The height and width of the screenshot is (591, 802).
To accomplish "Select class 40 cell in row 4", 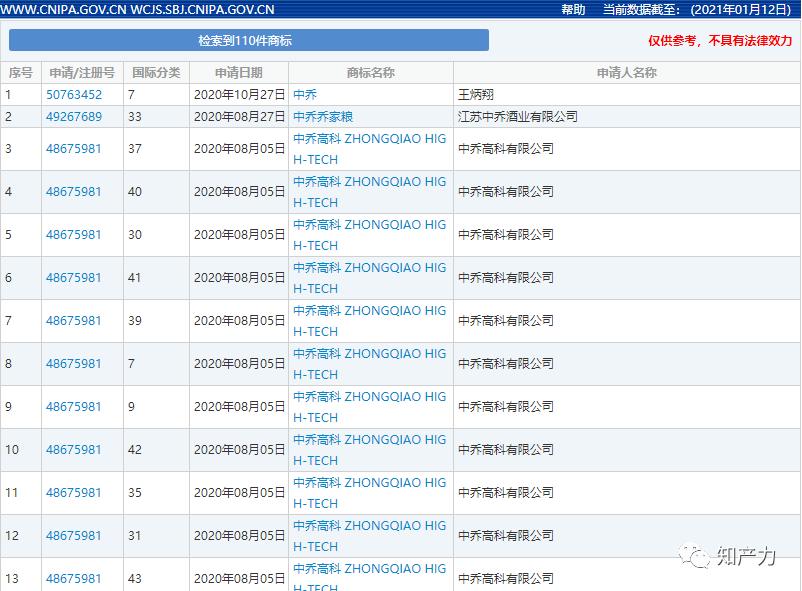I will 156,192.
